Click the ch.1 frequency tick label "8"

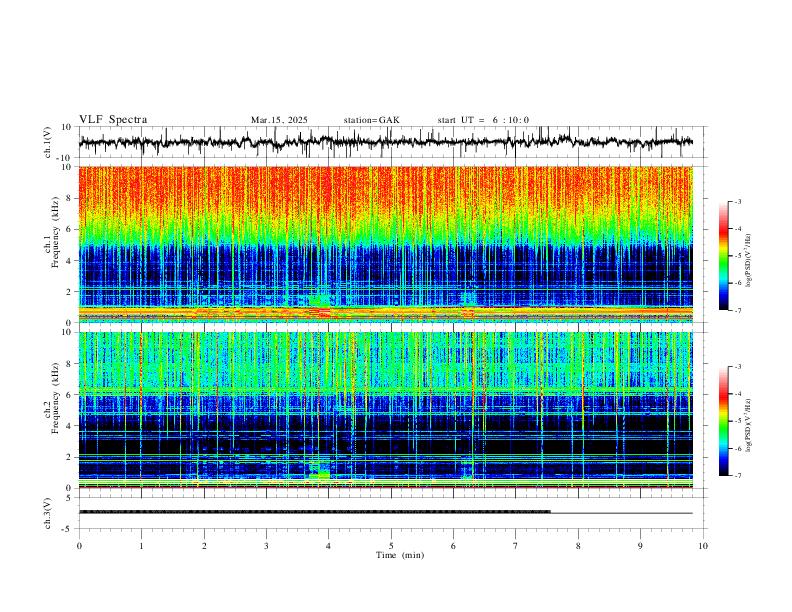69,198
